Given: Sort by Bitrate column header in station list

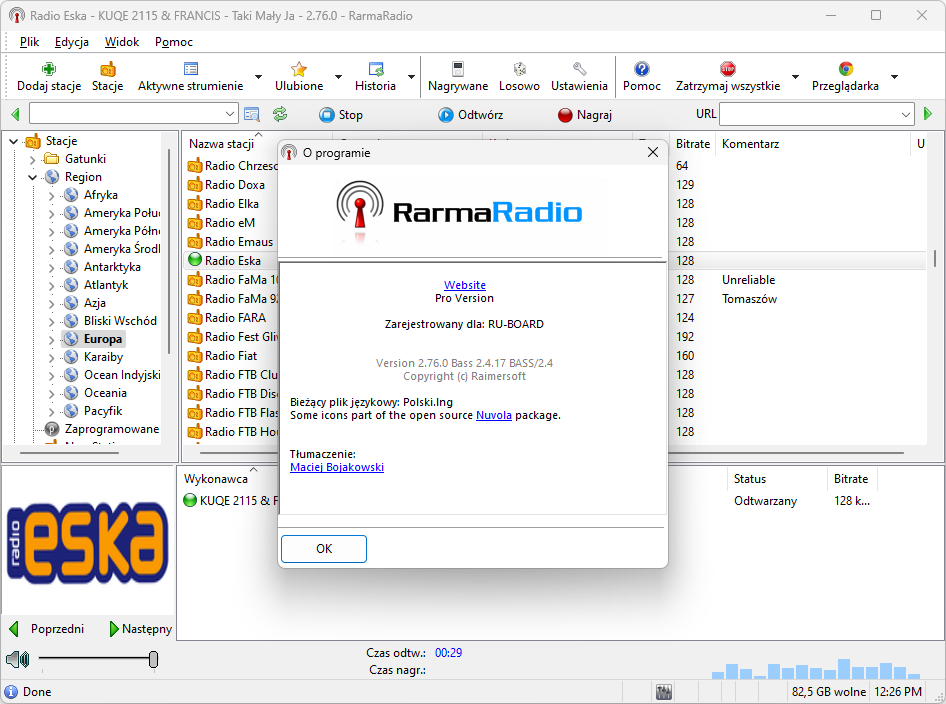Looking at the screenshot, I should click(693, 144).
